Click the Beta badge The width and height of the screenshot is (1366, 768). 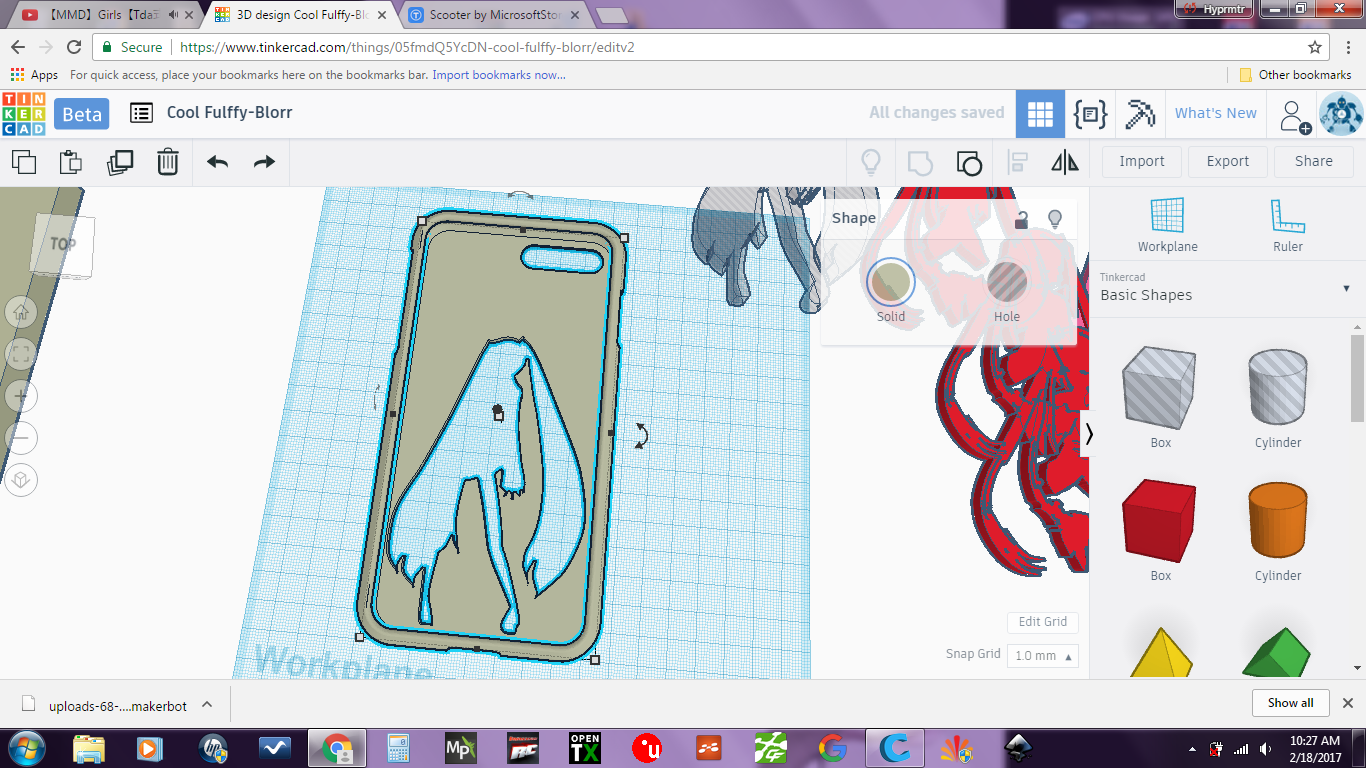[82, 114]
